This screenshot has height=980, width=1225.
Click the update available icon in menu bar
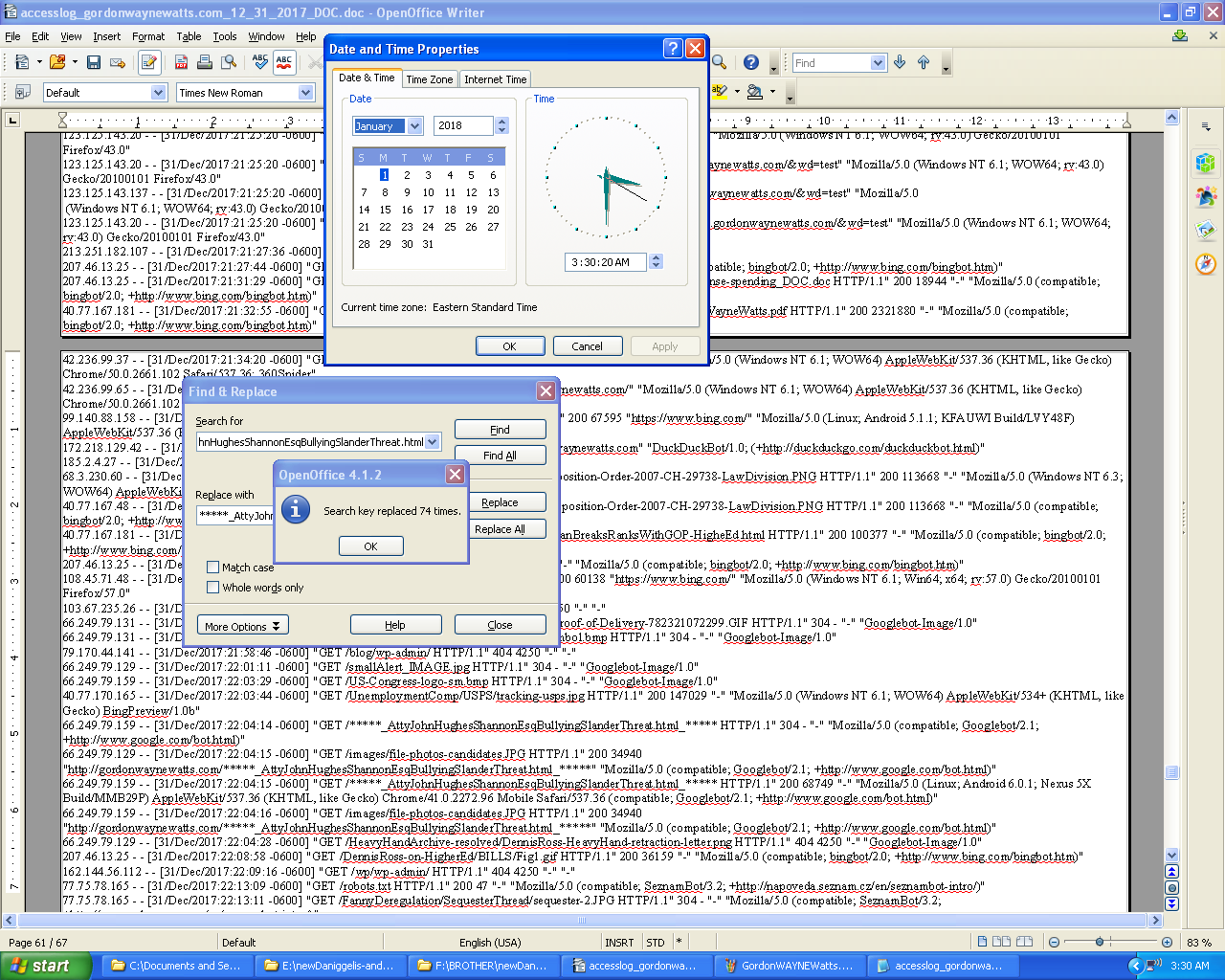coord(1180,36)
